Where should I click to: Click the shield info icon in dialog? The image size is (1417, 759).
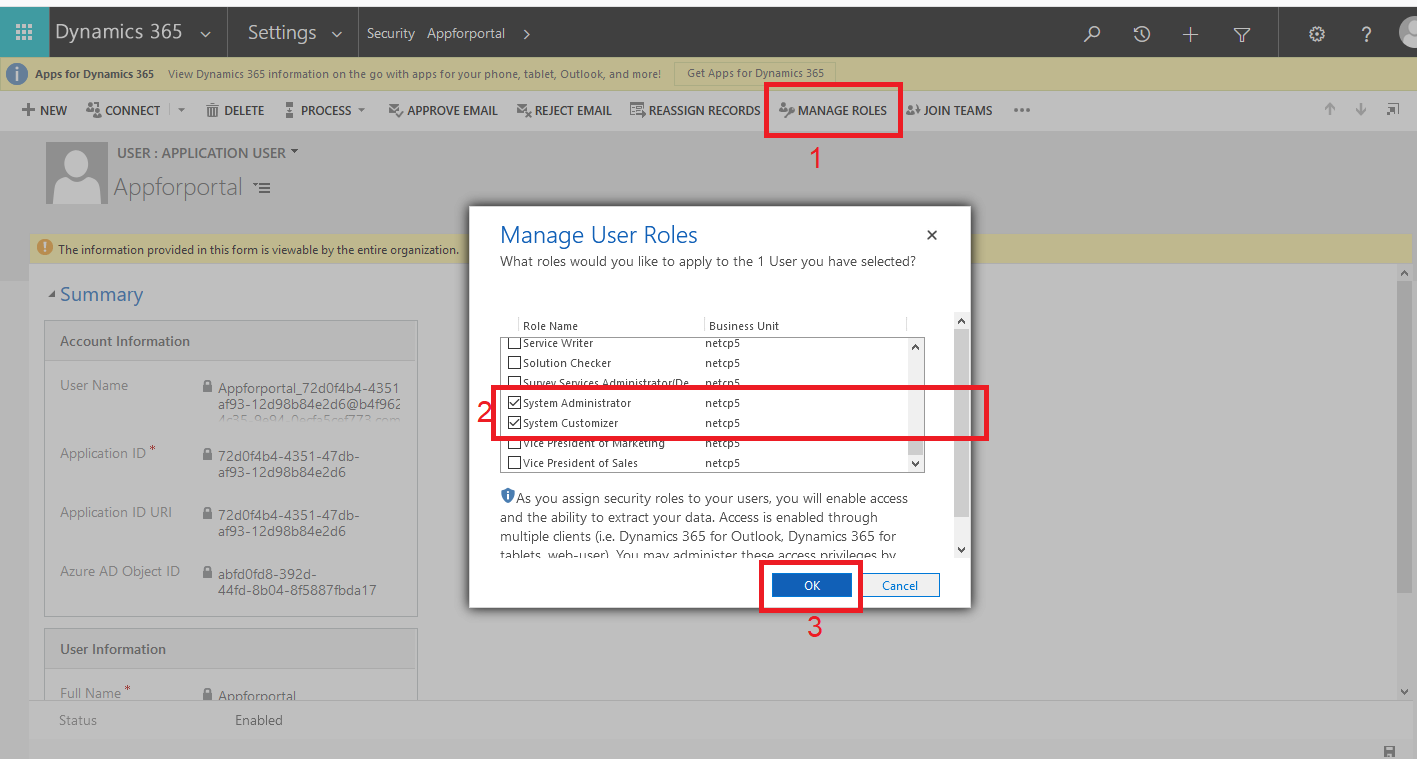pos(508,496)
